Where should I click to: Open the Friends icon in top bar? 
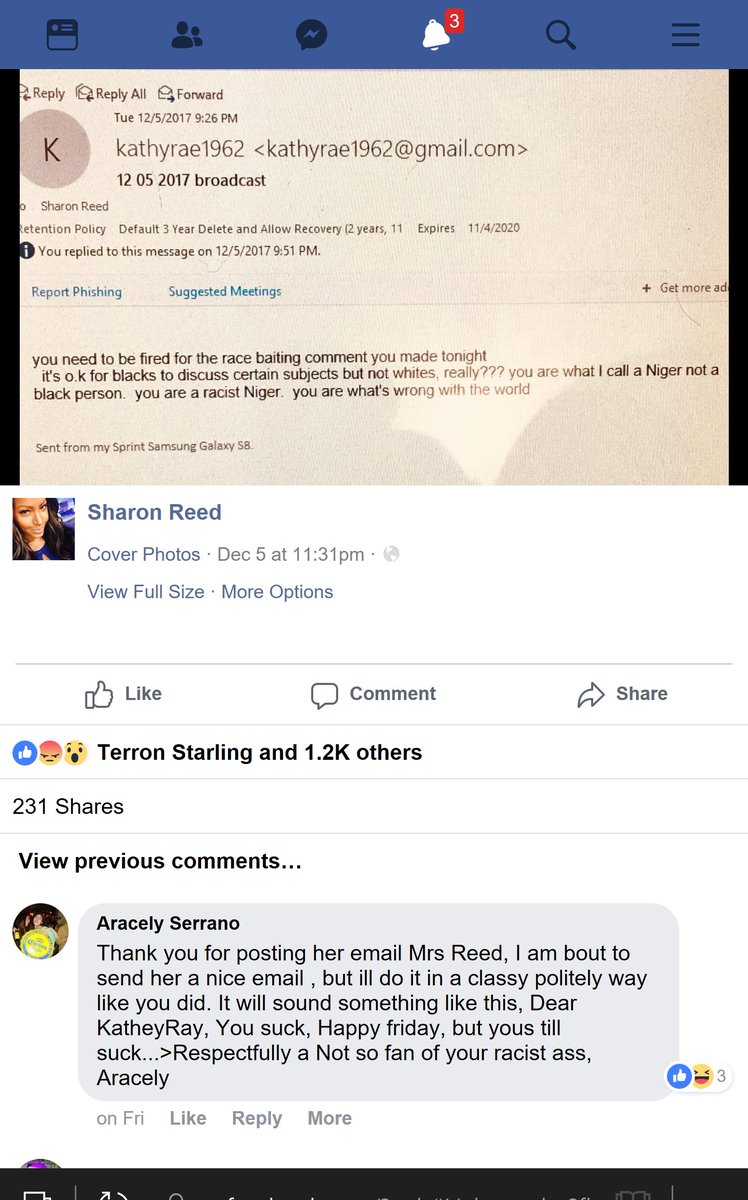click(186, 35)
